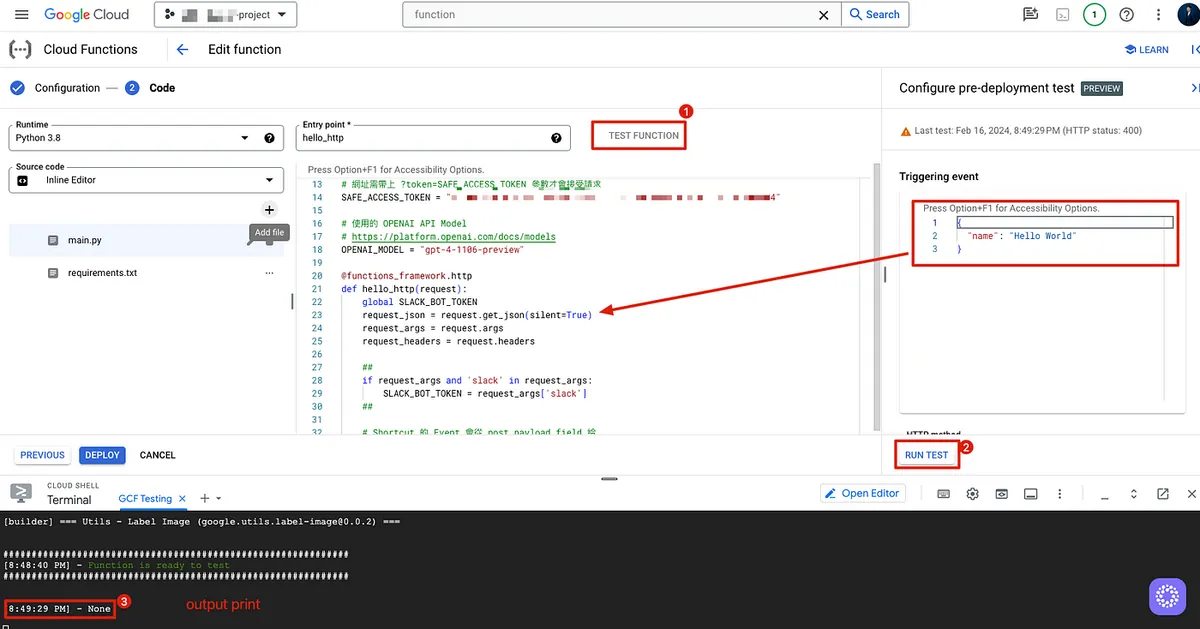Screen dimensions: 1200x629
Task: Open Cloud Shell in a new window
Action: click(1163, 494)
